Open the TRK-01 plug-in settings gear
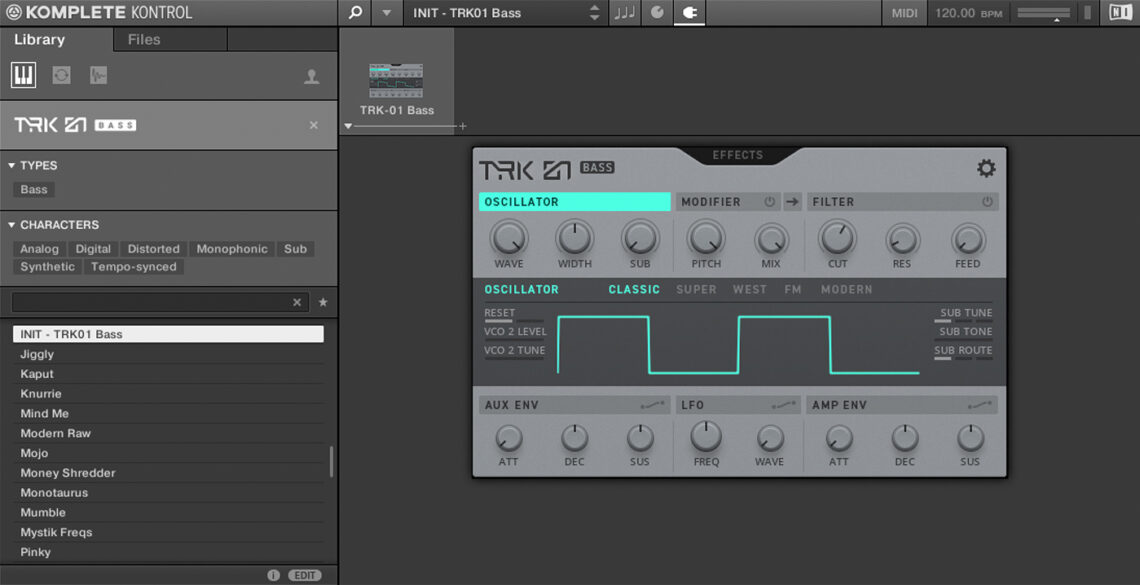Image resolution: width=1140 pixels, height=585 pixels. (987, 168)
